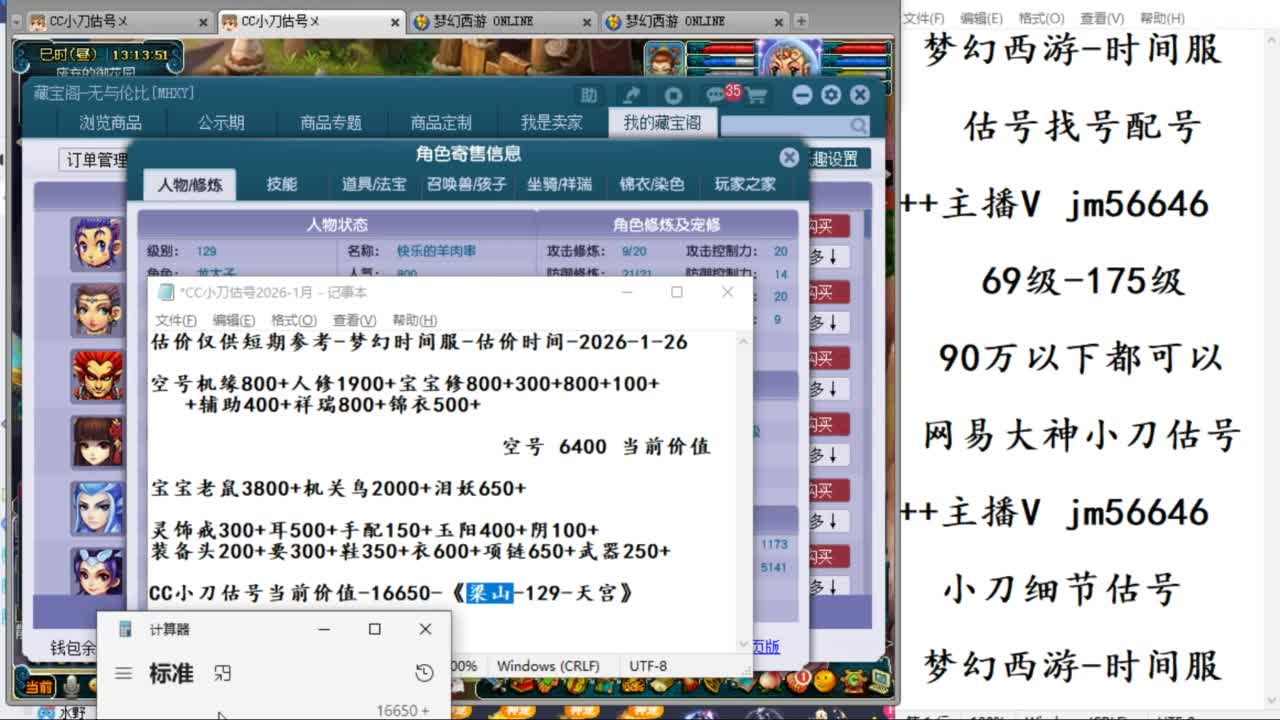
Task: Click the pet portrait in game header
Action: point(664,58)
